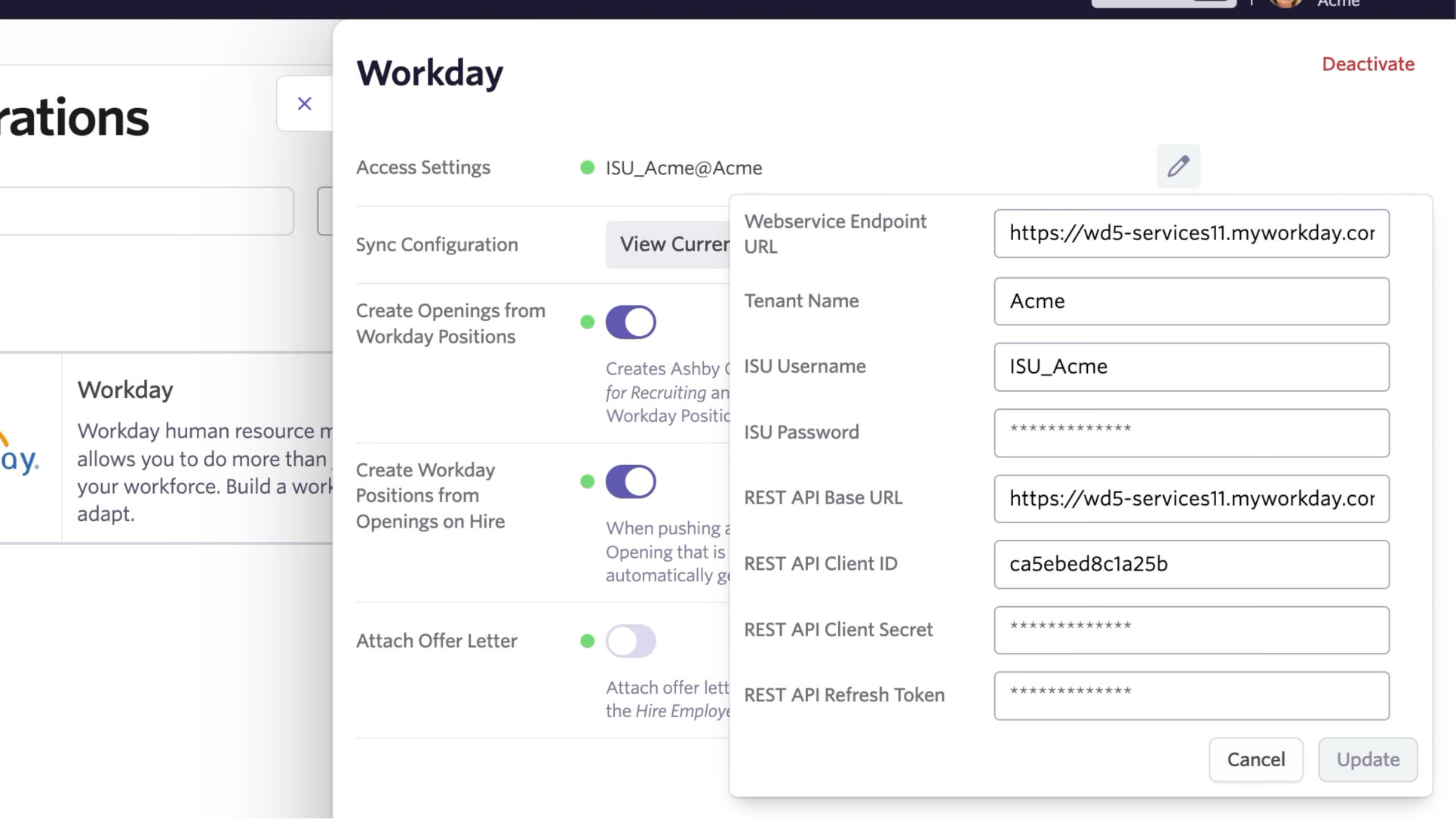Close the panel with the X icon
This screenshot has width=1456, height=819.
304,103
